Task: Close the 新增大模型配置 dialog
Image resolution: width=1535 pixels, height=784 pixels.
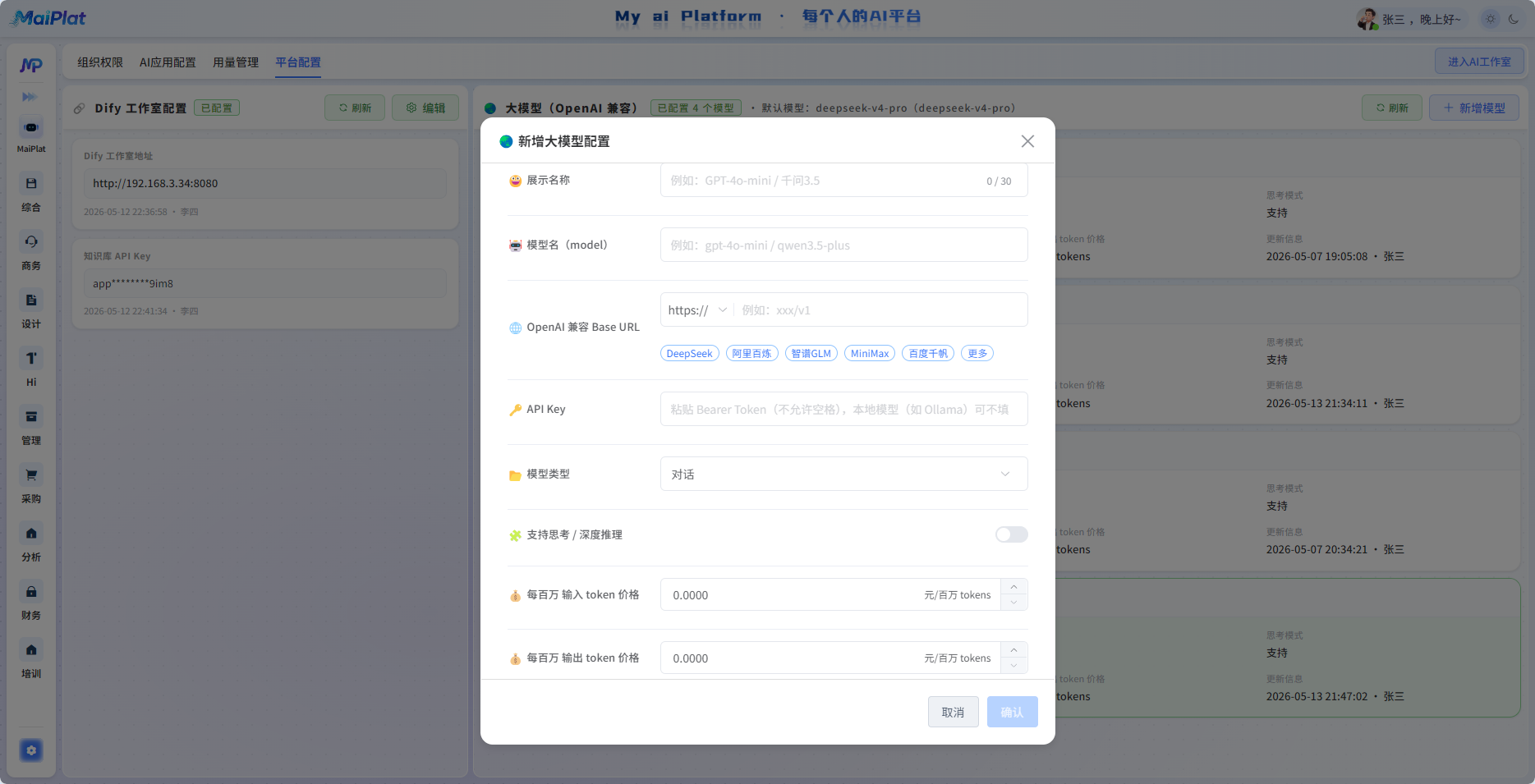Action: (1027, 141)
